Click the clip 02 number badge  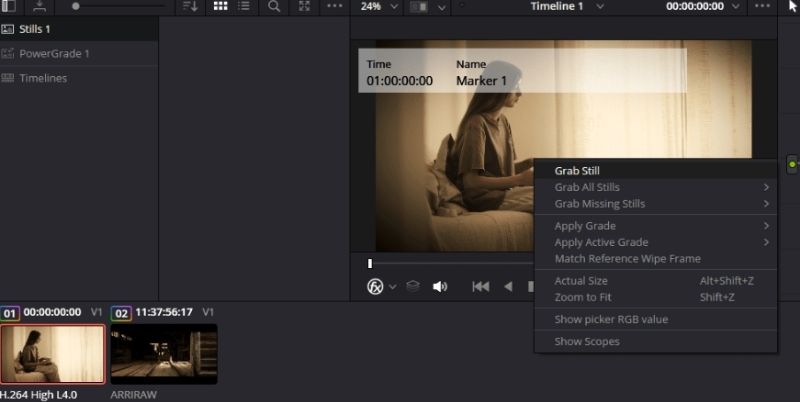(x=121, y=313)
